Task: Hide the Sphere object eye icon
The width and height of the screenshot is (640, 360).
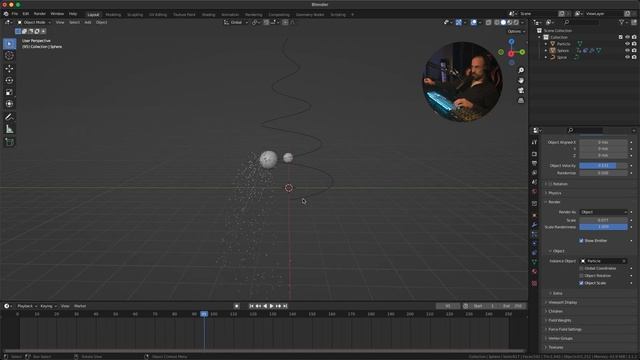Action: pos(627,51)
